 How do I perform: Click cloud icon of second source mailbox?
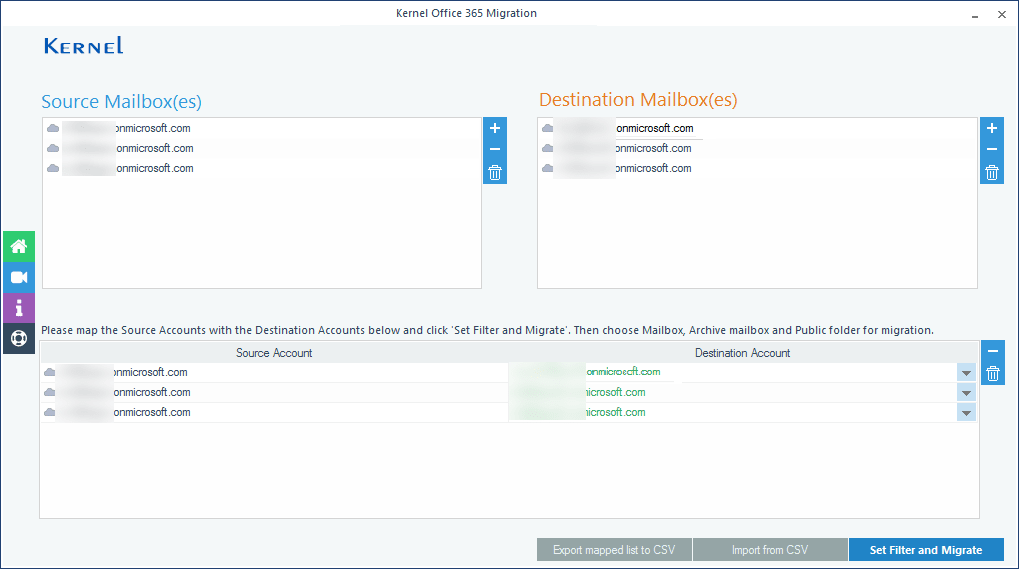point(53,149)
